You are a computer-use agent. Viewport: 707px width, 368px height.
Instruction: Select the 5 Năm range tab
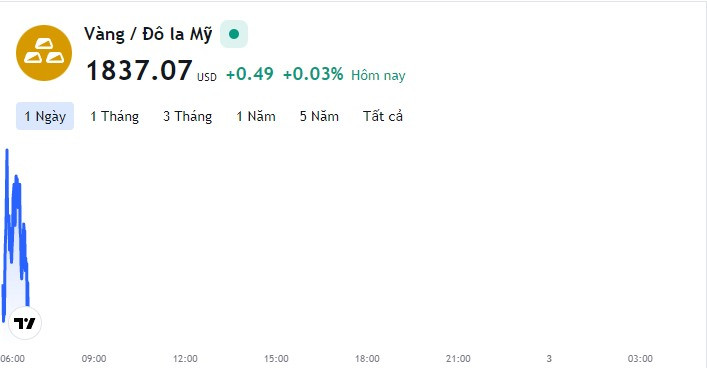pos(319,116)
